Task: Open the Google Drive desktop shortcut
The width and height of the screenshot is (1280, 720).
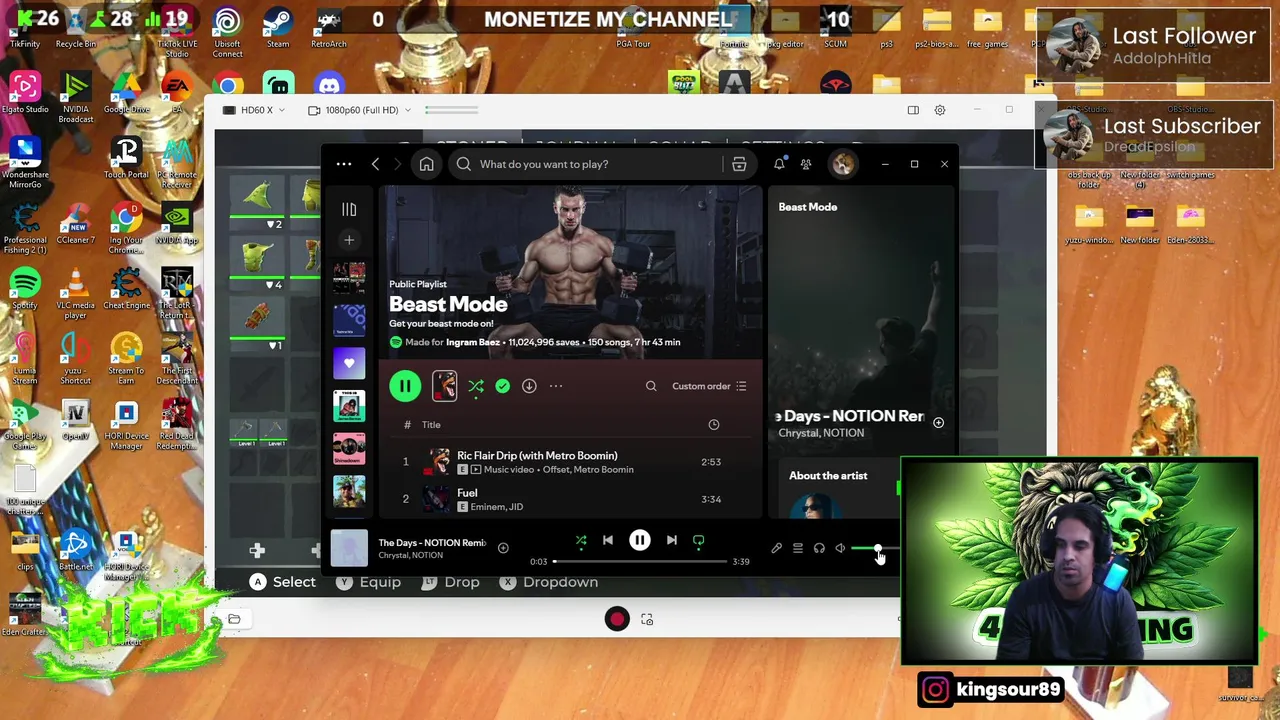Action: 126,93
